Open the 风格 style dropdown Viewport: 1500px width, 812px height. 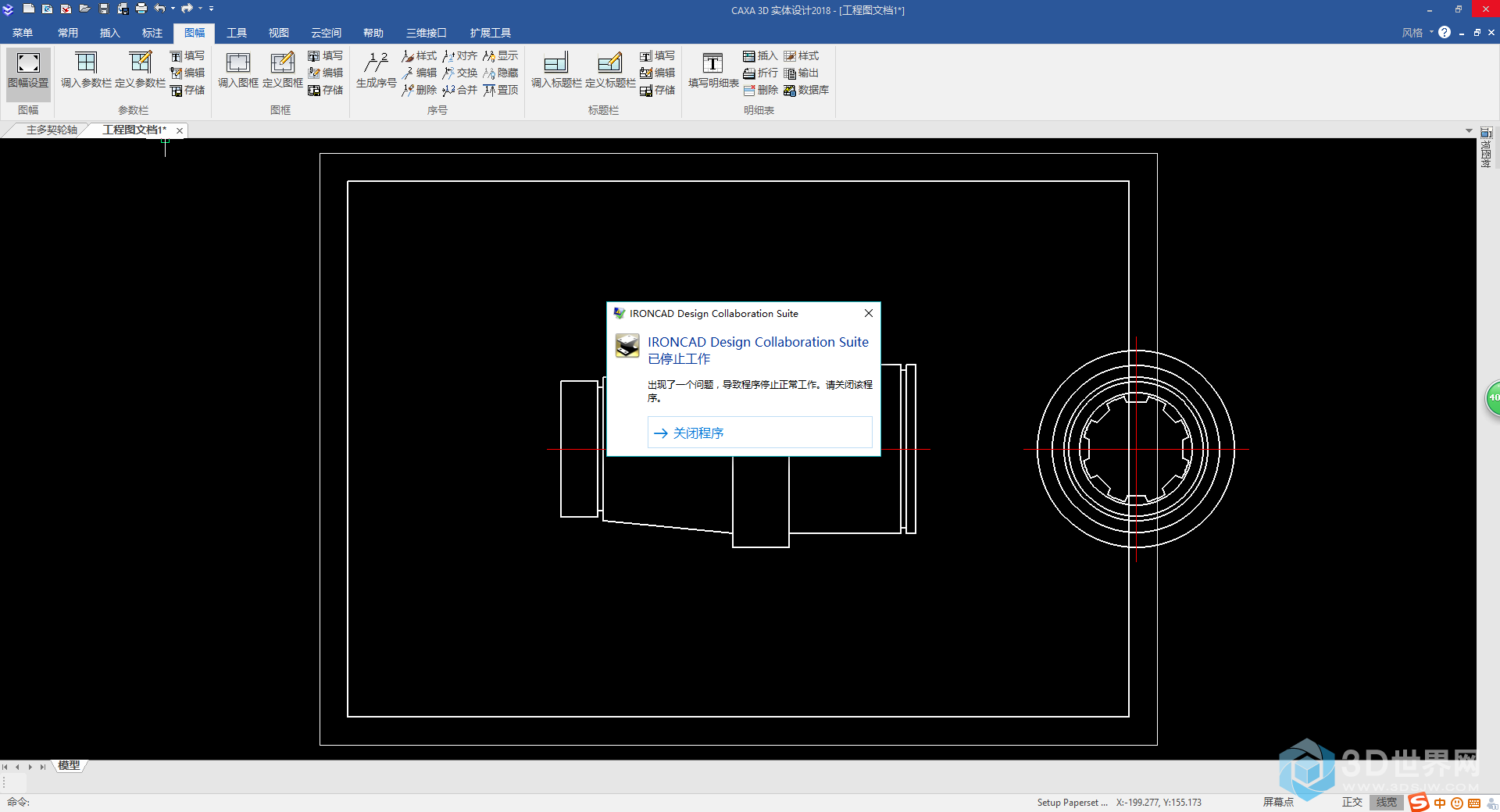pos(1418,33)
